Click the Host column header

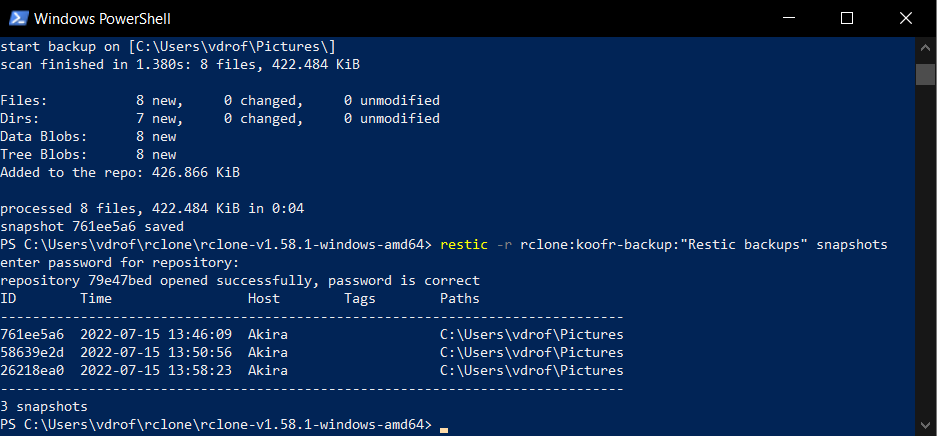pos(264,298)
